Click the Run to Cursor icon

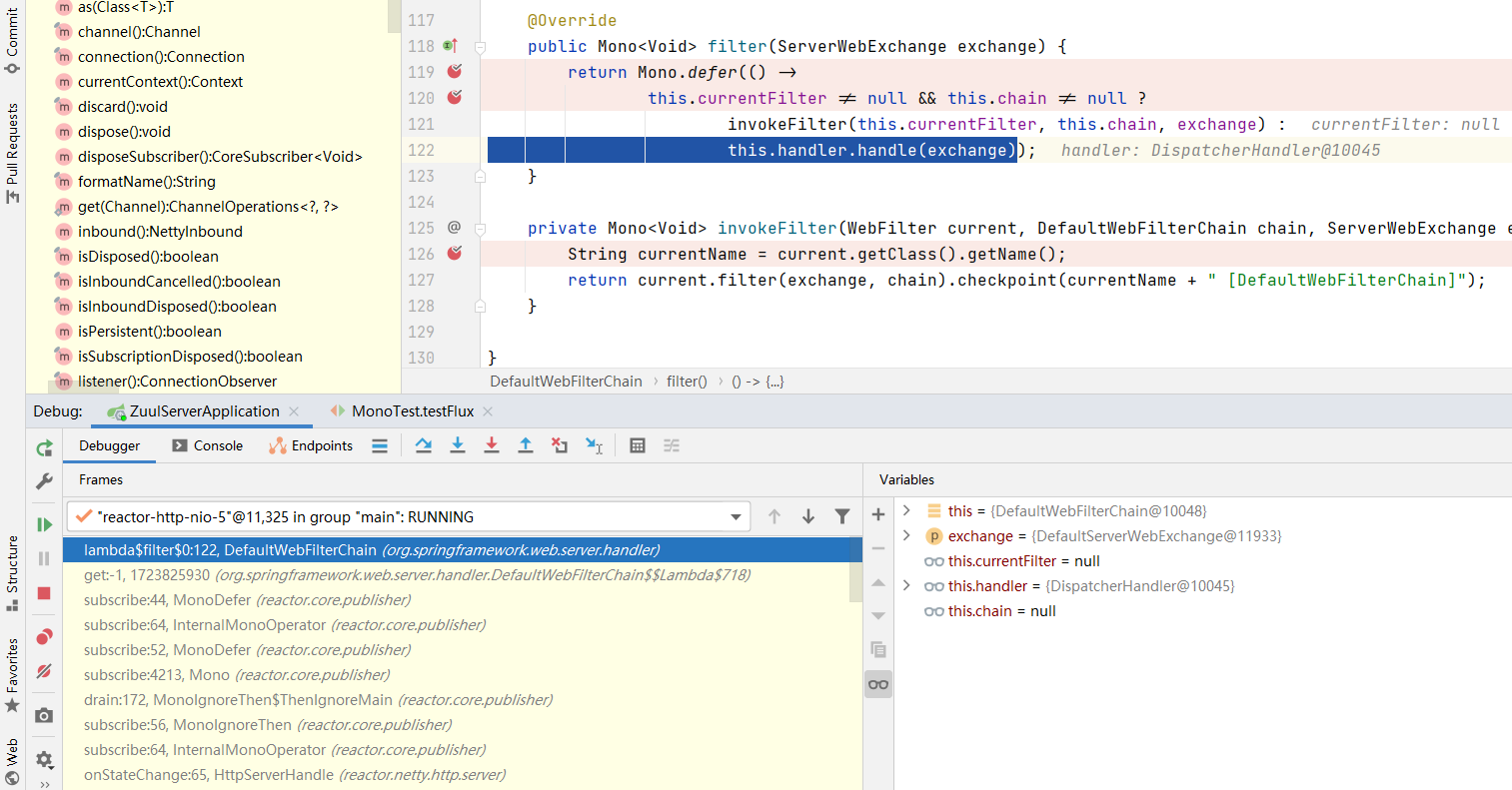point(595,445)
